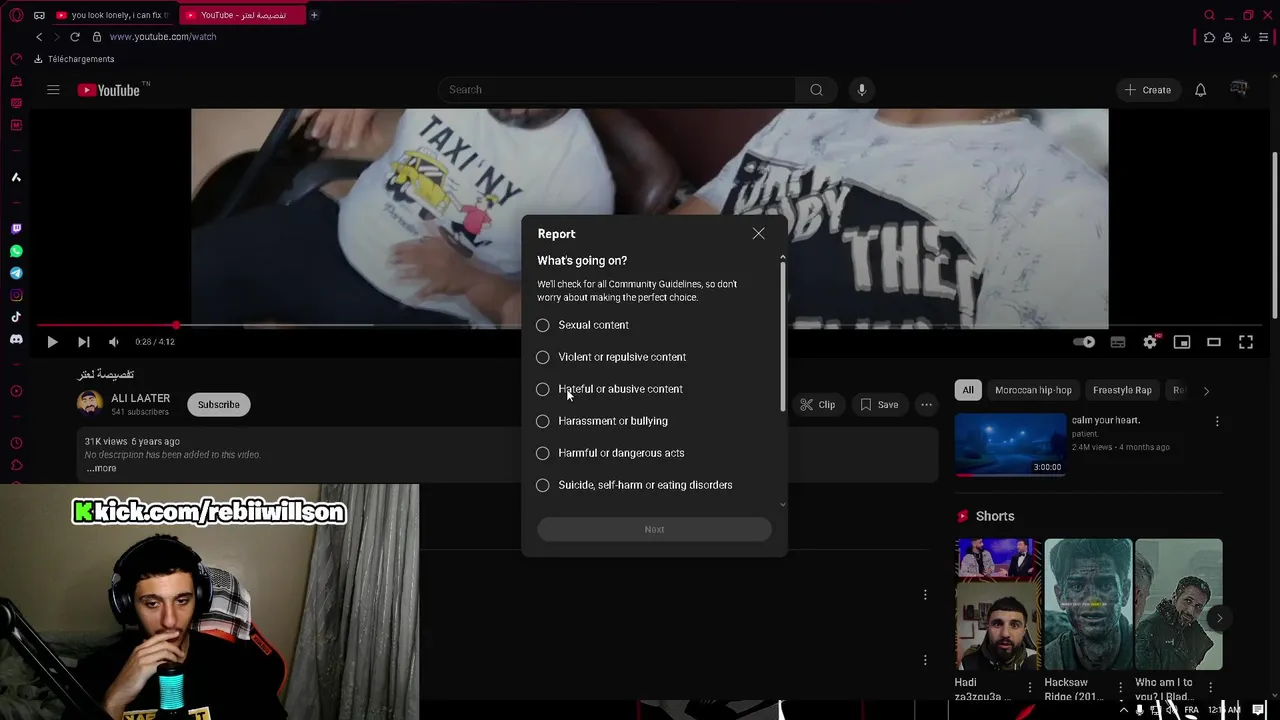This screenshot has width=1280, height=720.
Task: Switch to theater mode
Action: coord(1214,342)
